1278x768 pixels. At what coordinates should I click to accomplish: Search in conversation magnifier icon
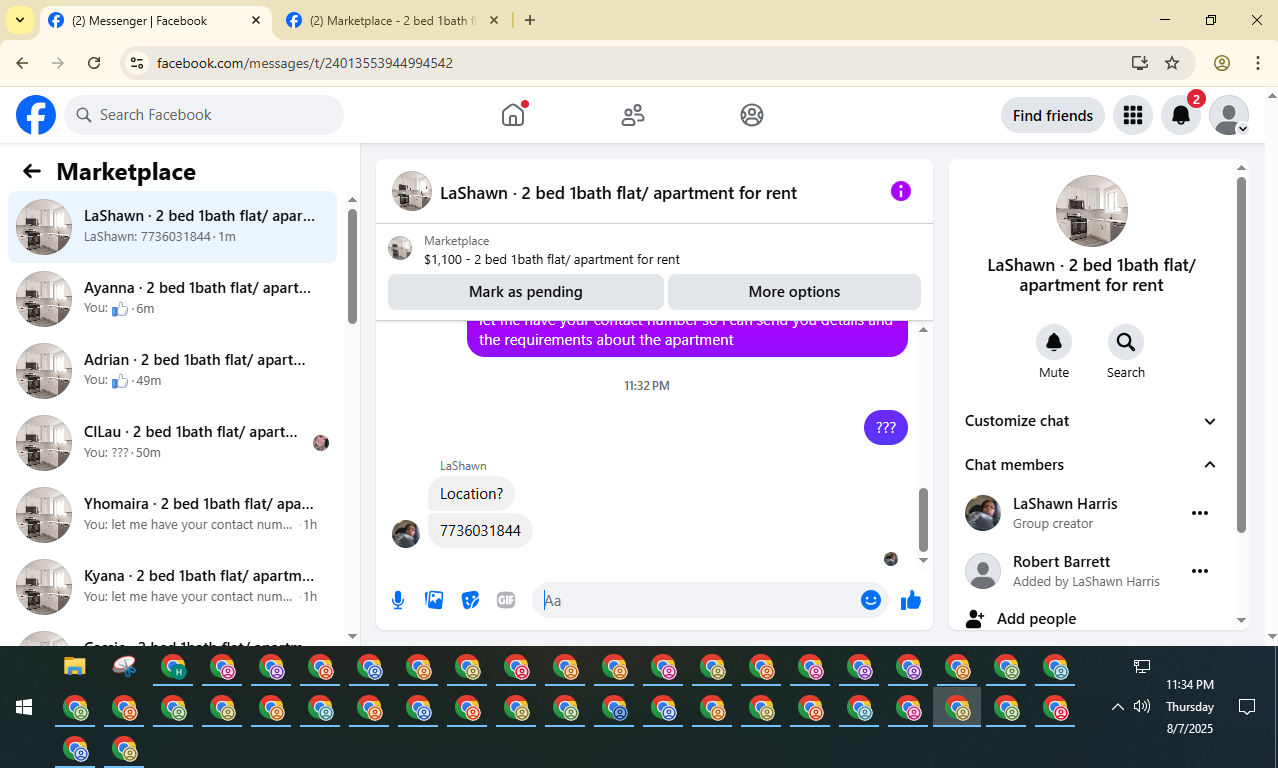pyautogui.click(x=1126, y=342)
